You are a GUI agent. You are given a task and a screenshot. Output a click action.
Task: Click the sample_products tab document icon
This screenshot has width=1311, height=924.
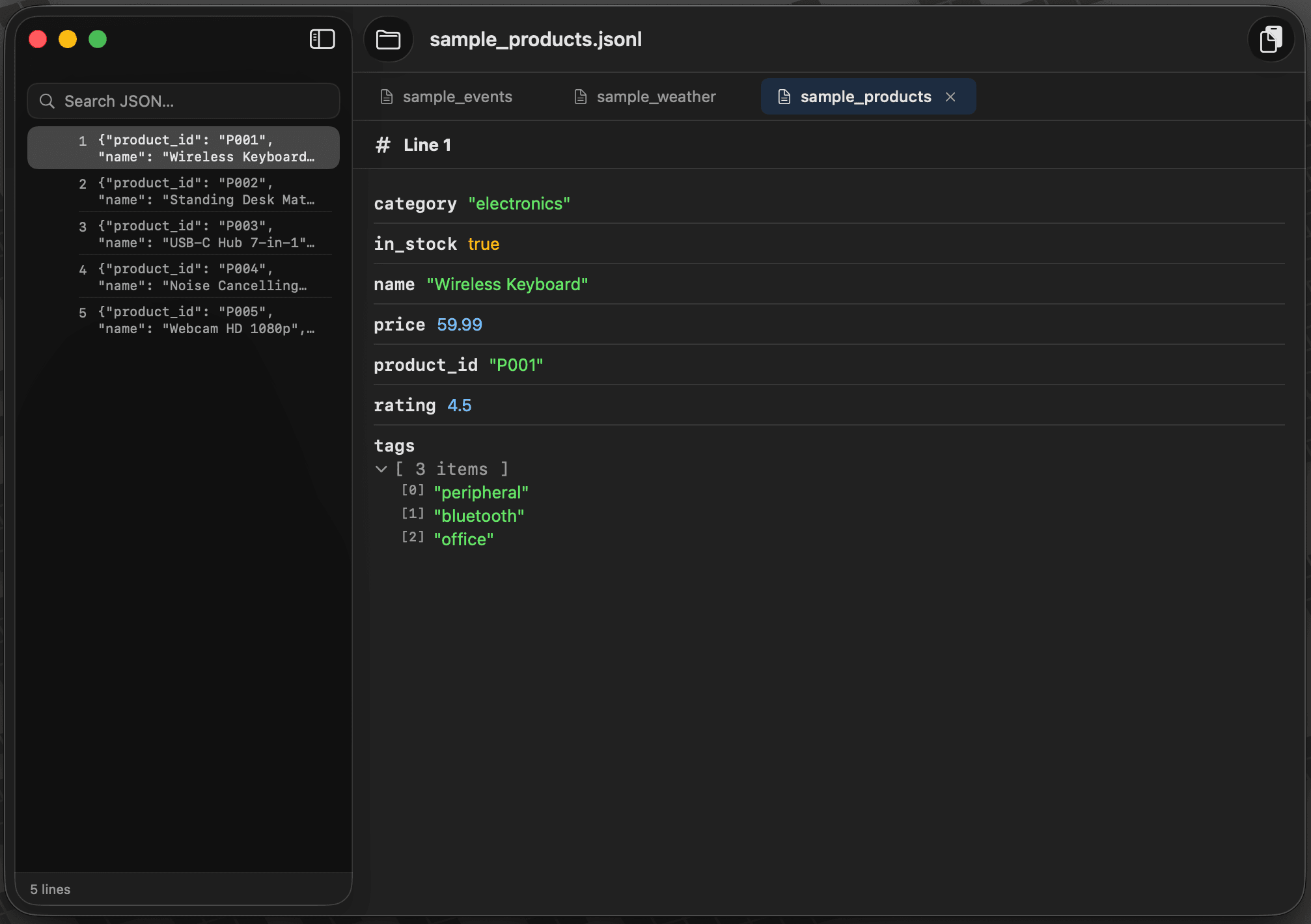click(x=784, y=97)
